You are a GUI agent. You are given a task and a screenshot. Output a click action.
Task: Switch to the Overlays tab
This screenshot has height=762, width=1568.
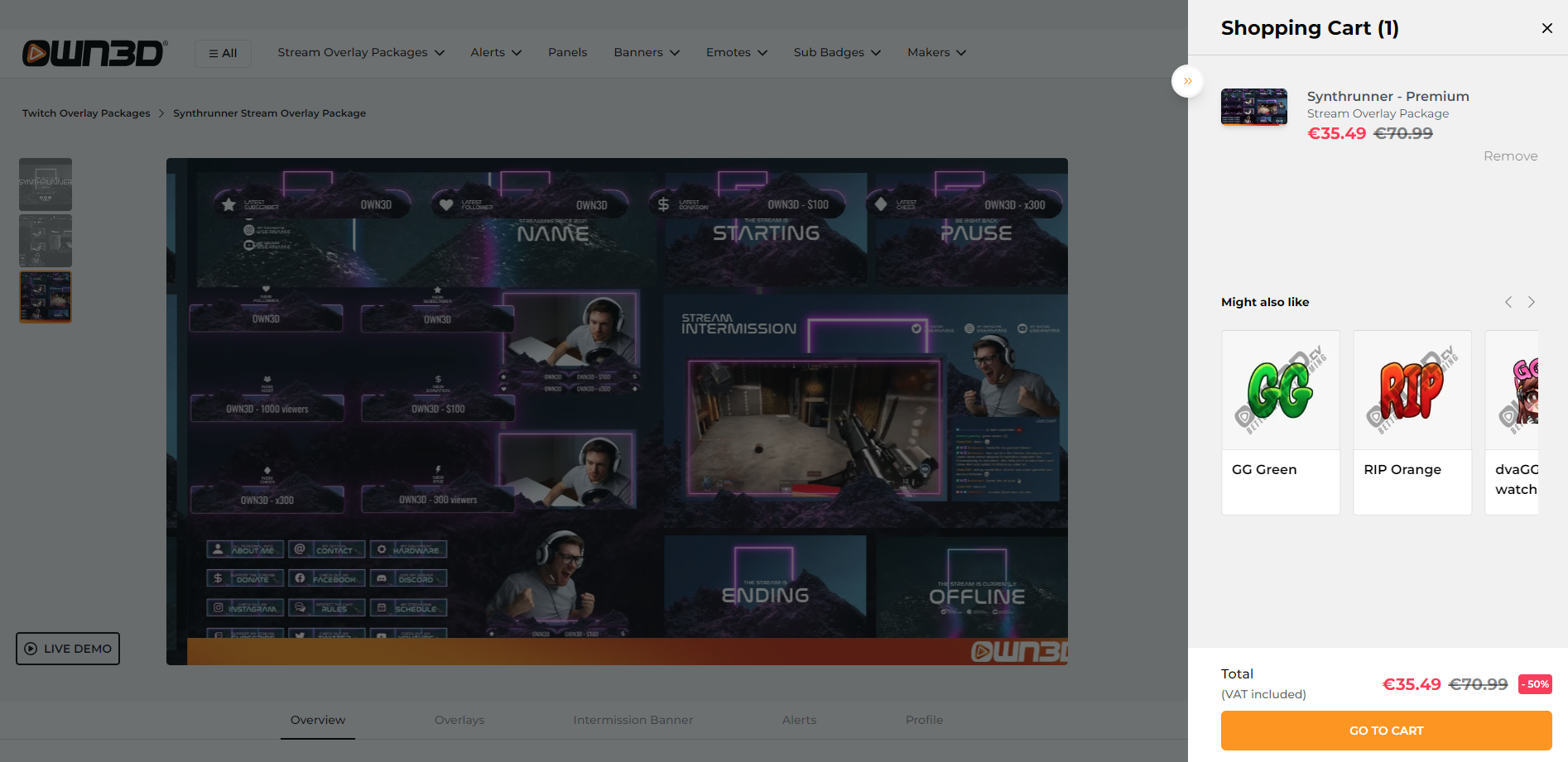pos(459,720)
